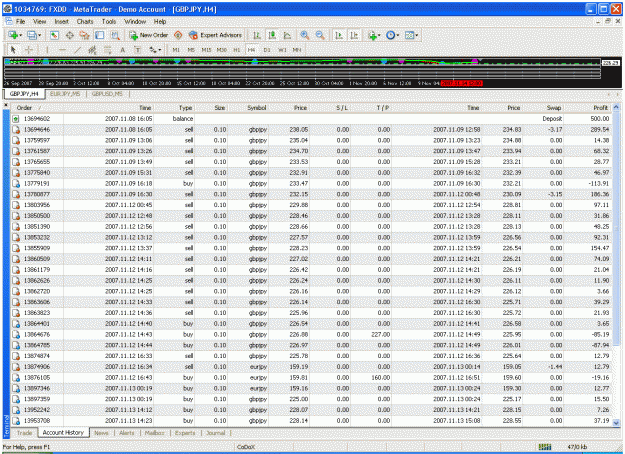Set timeframe to W1
This screenshot has width=625, height=454.
(x=282, y=50)
